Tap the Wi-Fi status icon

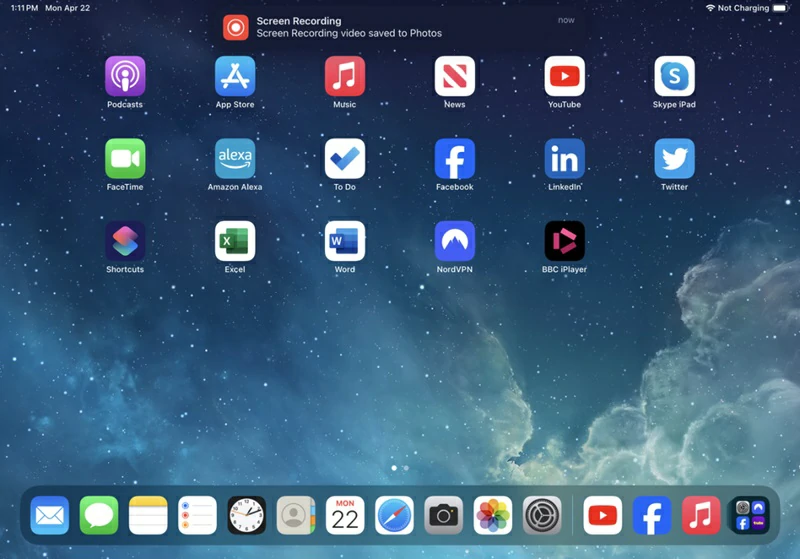[x=710, y=8]
